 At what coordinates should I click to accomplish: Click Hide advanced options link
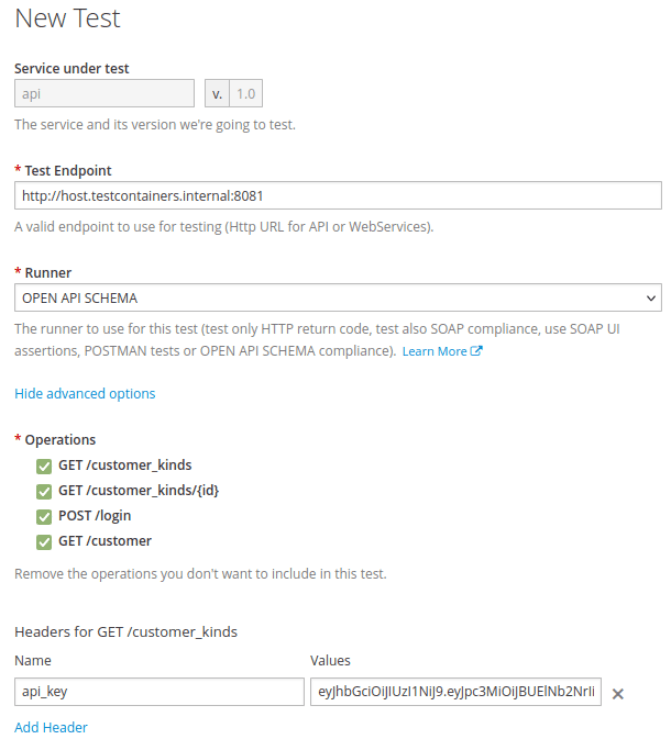85,394
